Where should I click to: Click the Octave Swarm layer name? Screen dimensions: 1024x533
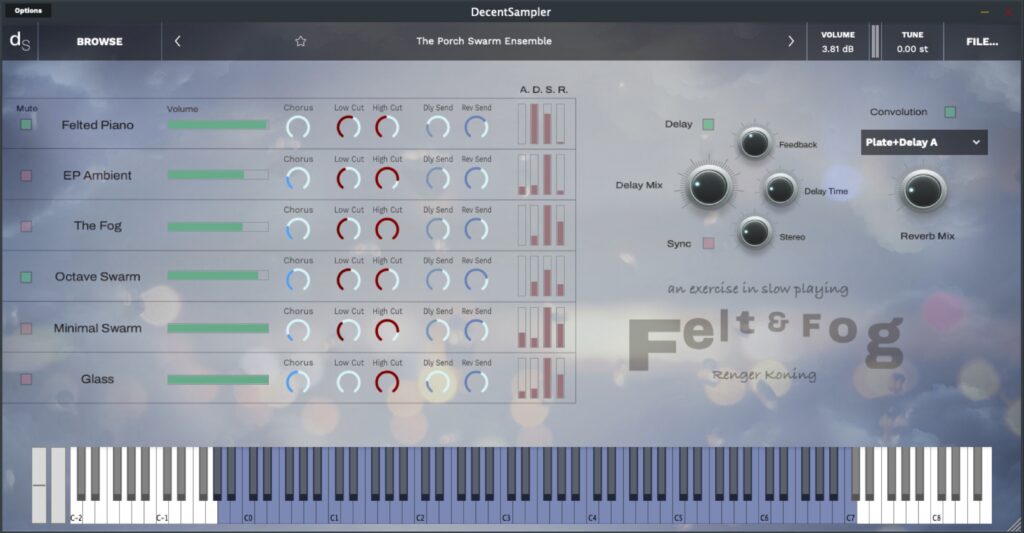(x=97, y=276)
